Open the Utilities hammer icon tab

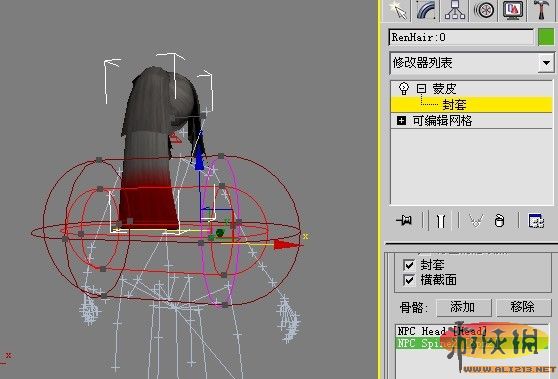[x=542, y=10]
